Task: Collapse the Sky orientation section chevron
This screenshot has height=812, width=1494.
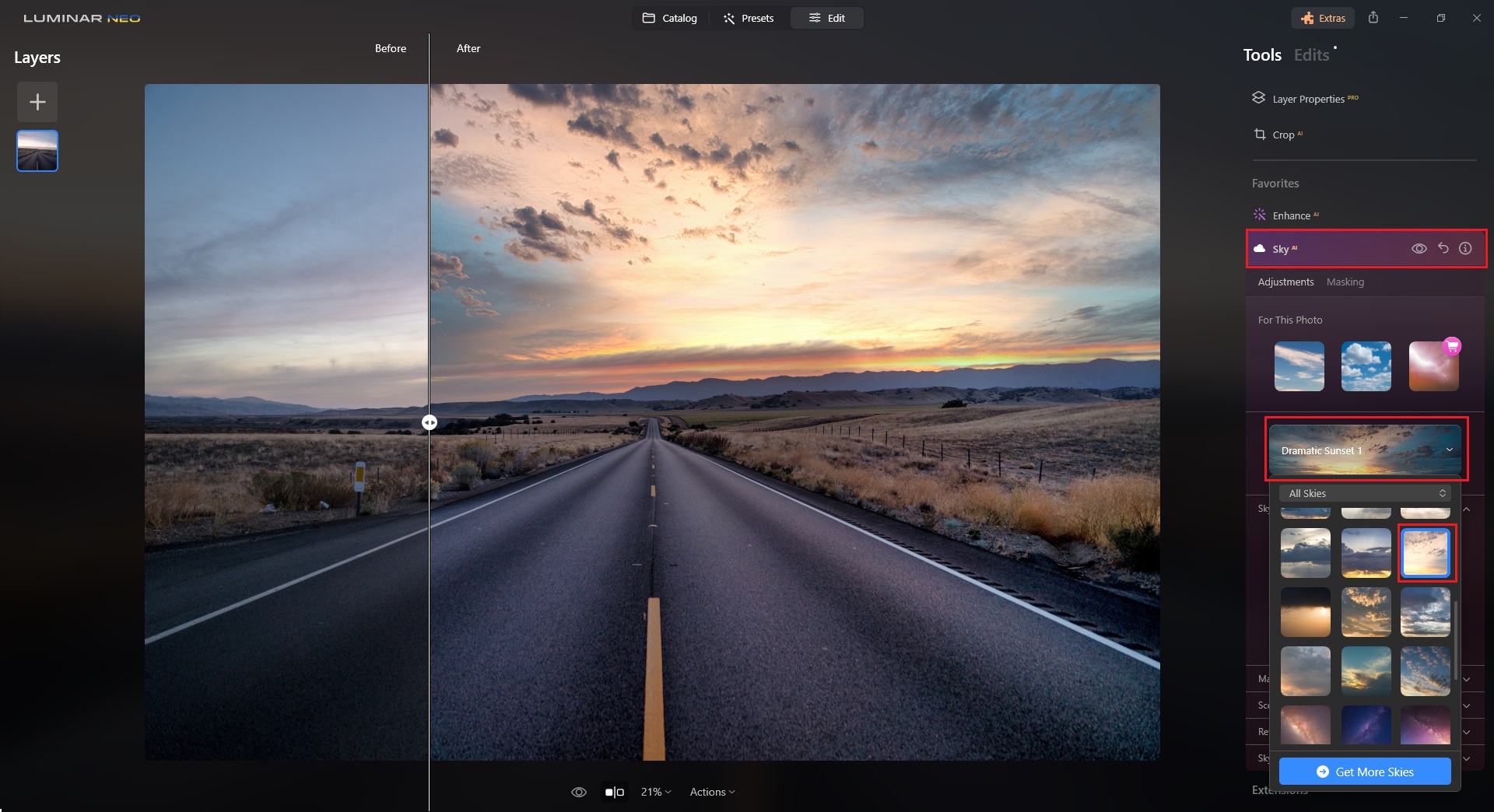Action: [x=1467, y=509]
